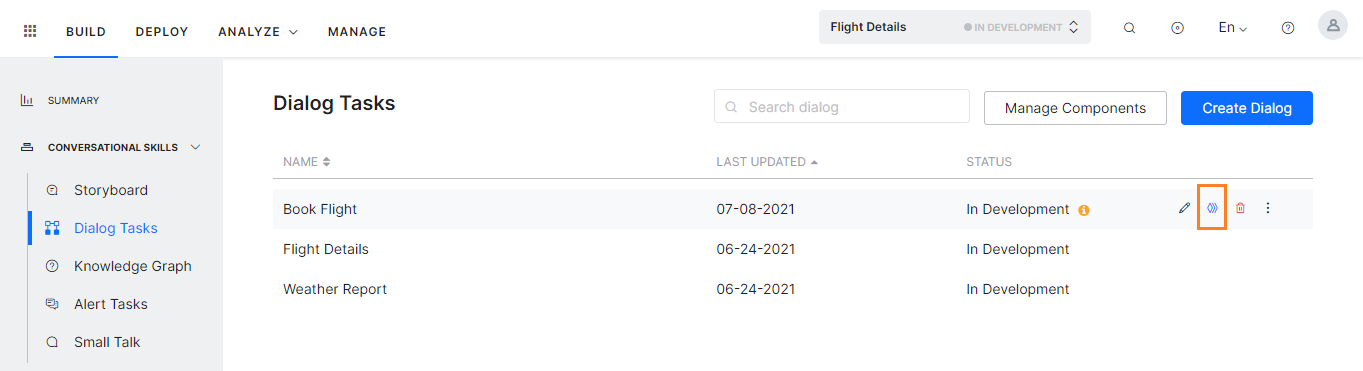
Task: Go to the Manage tab
Action: coord(357,32)
